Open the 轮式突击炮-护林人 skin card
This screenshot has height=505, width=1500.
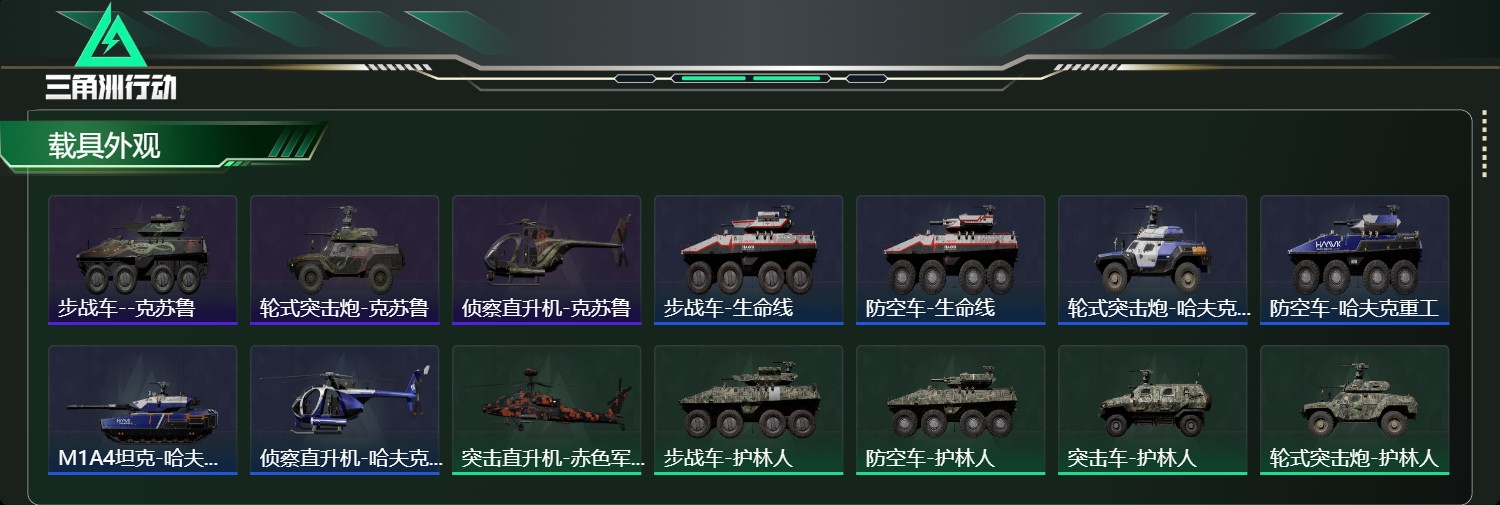(x=1355, y=410)
